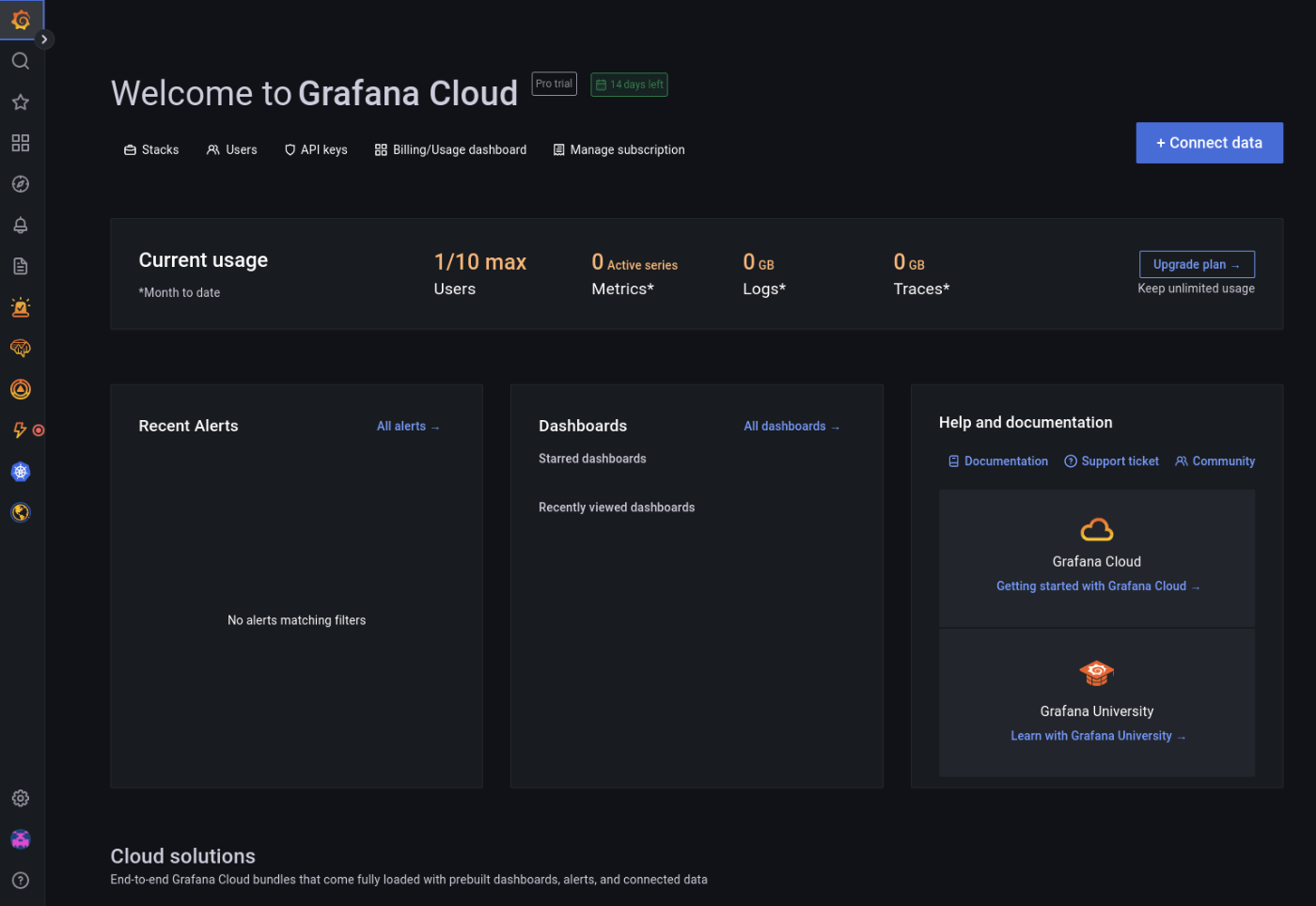Open the Help question mark icon
Screen dimensions: 1316x906
click(21, 881)
